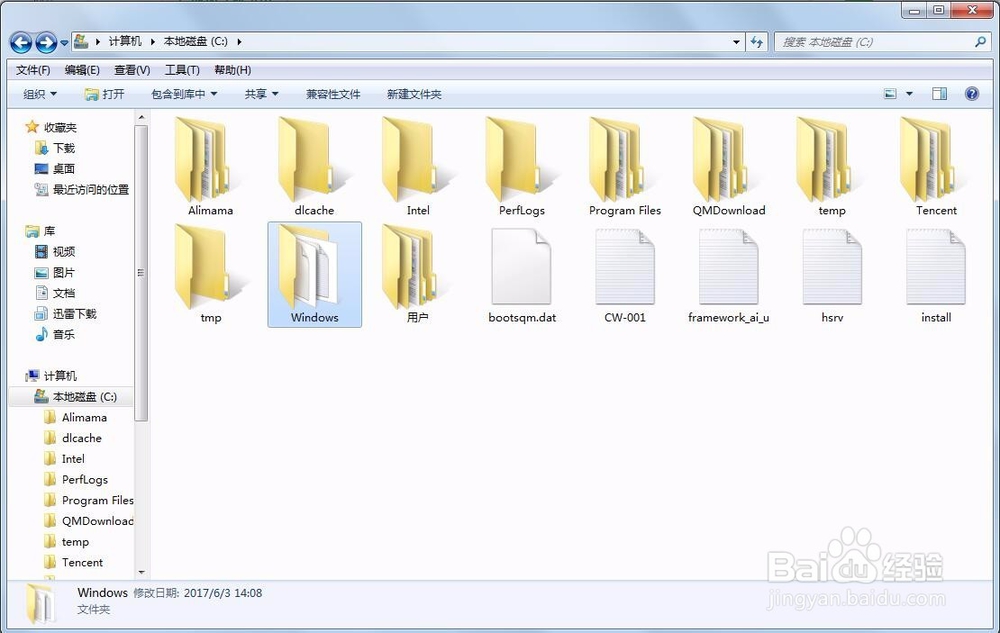Image resolution: width=1000 pixels, height=633 pixels.
Task: Click the navigation pane scroll down arrow
Action: pos(142,572)
